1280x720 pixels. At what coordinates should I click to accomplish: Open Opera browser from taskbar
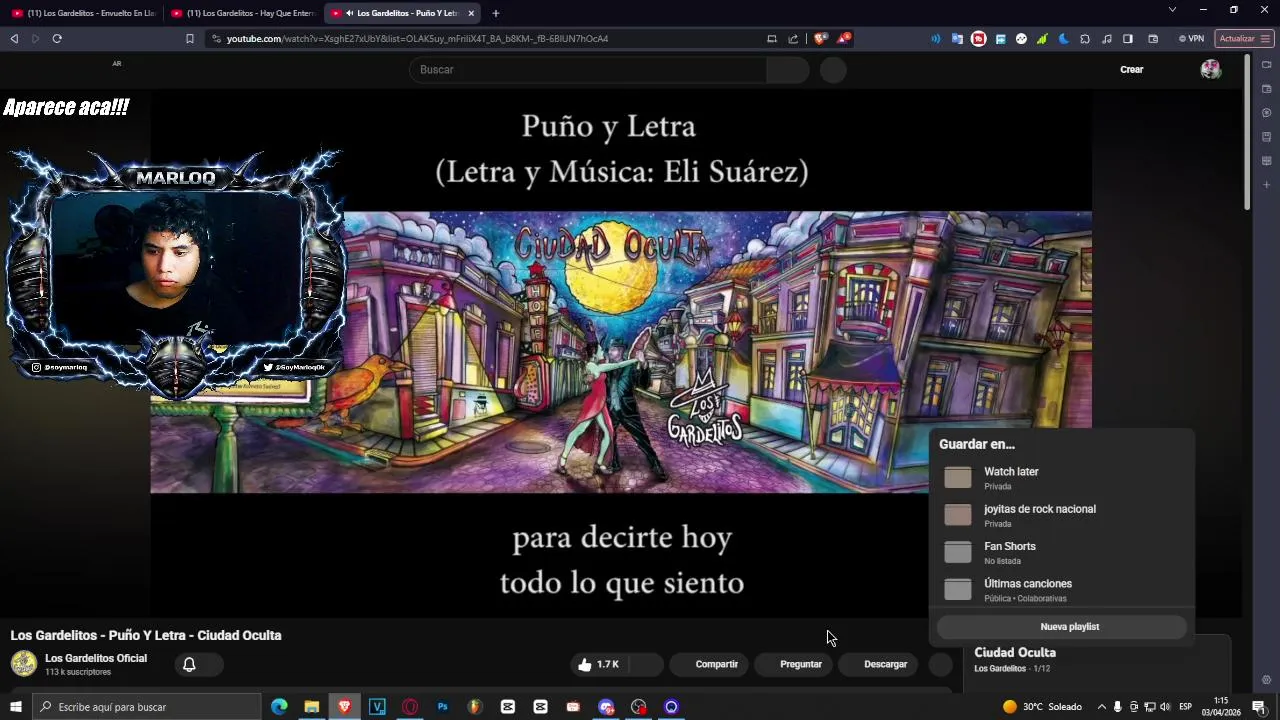point(410,707)
